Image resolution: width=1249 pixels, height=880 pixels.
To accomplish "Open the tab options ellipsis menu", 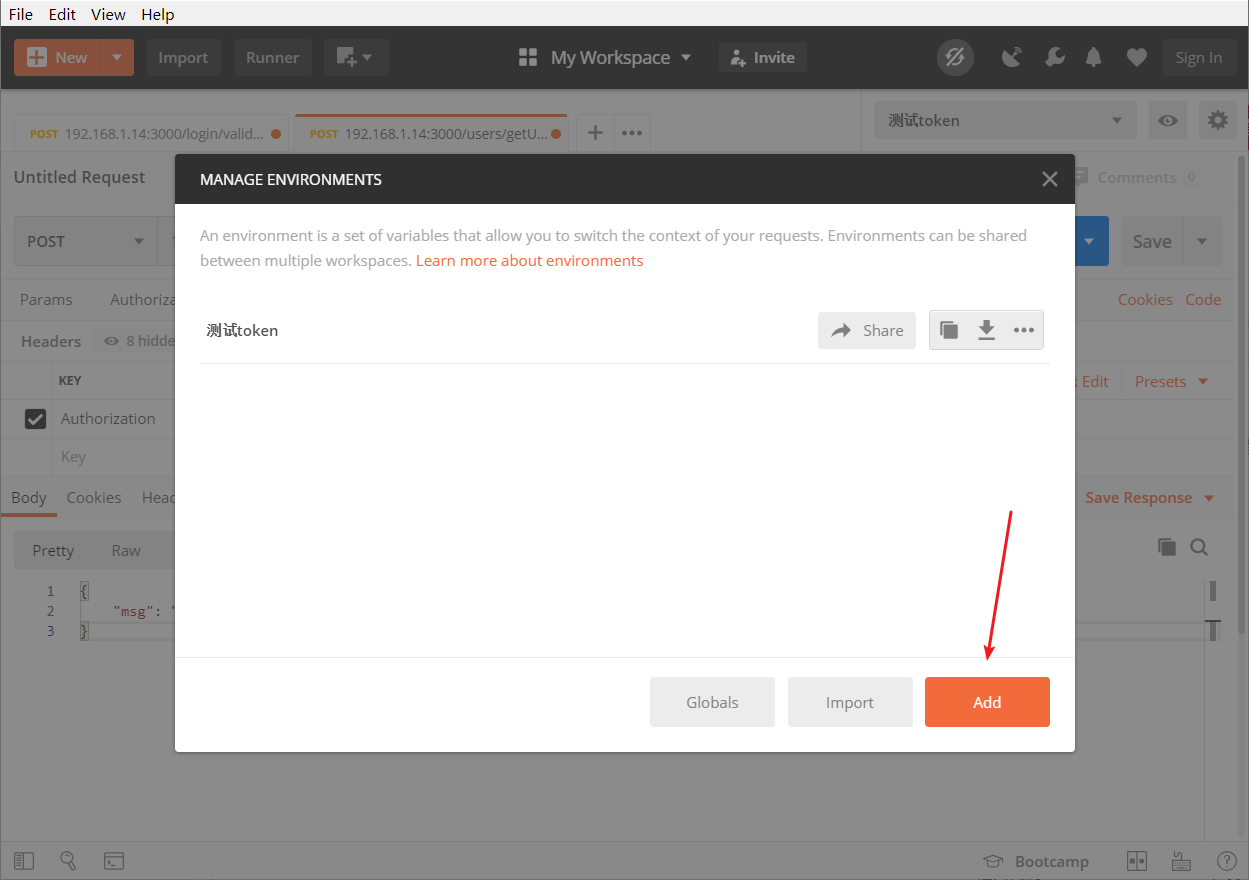I will point(631,132).
